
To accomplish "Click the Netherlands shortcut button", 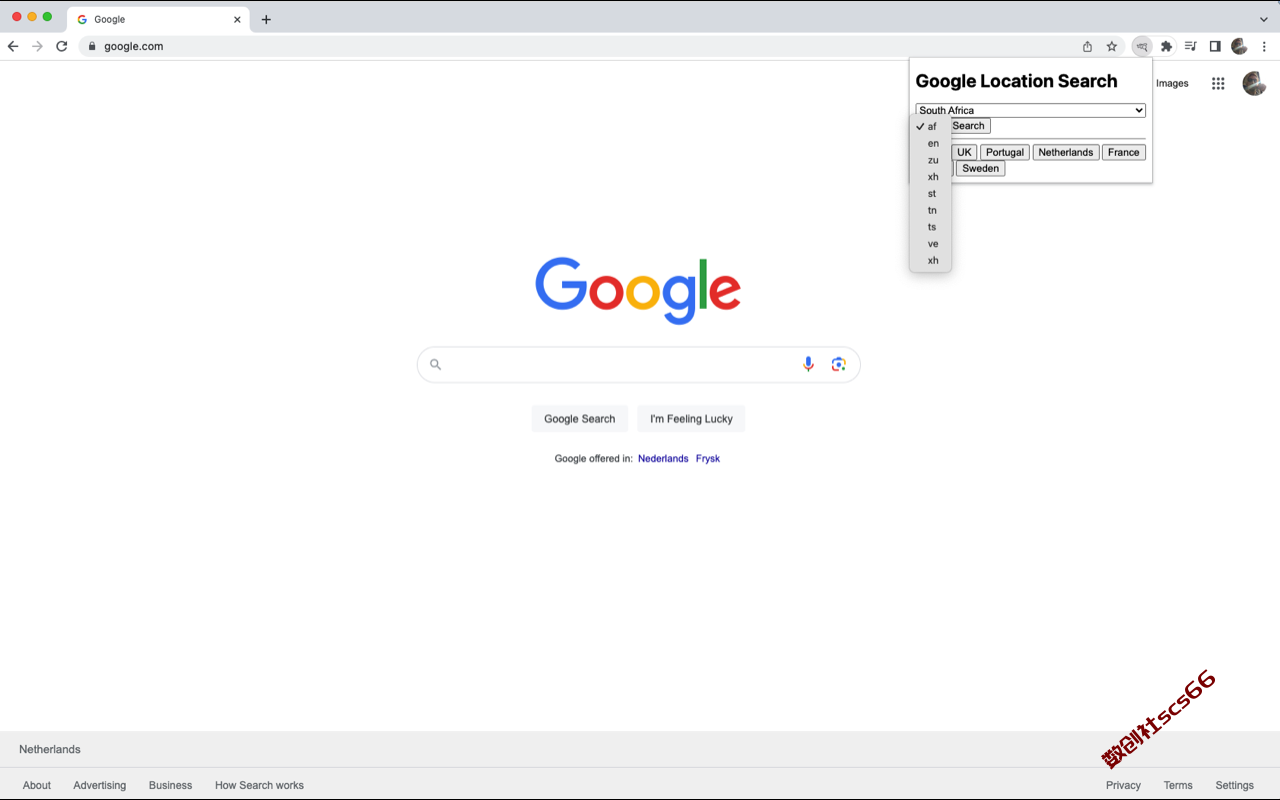I will click(1066, 152).
